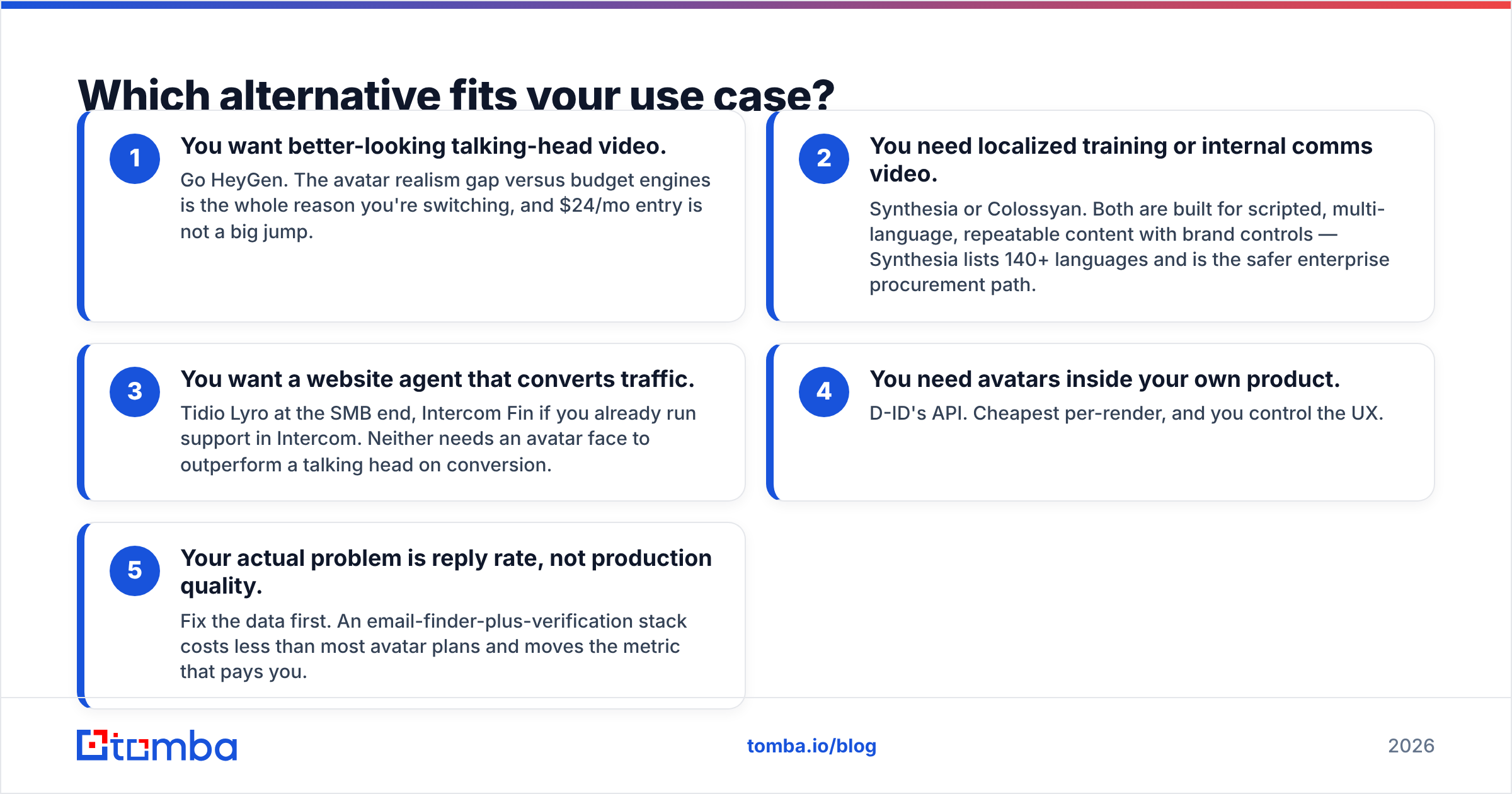Click the number 5 circle badge

pyautogui.click(x=135, y=571)
